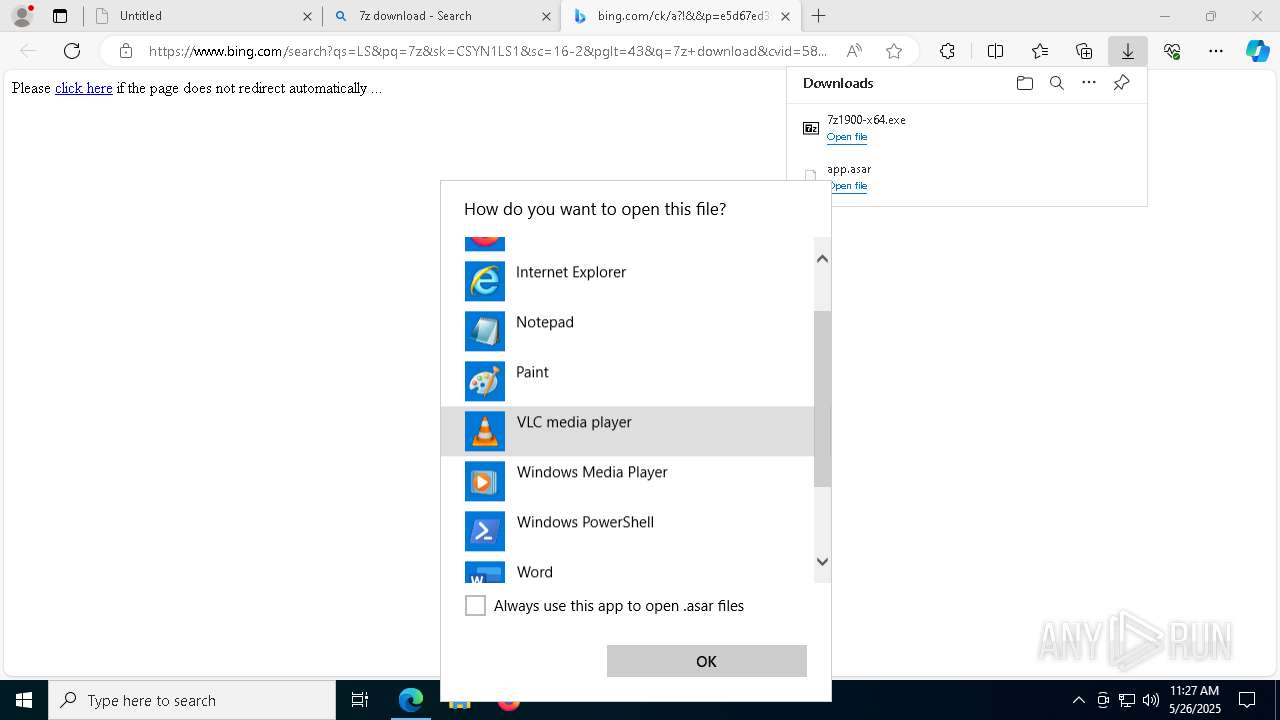
Task: Open a new browser tab
Action: tap(819, 16)
